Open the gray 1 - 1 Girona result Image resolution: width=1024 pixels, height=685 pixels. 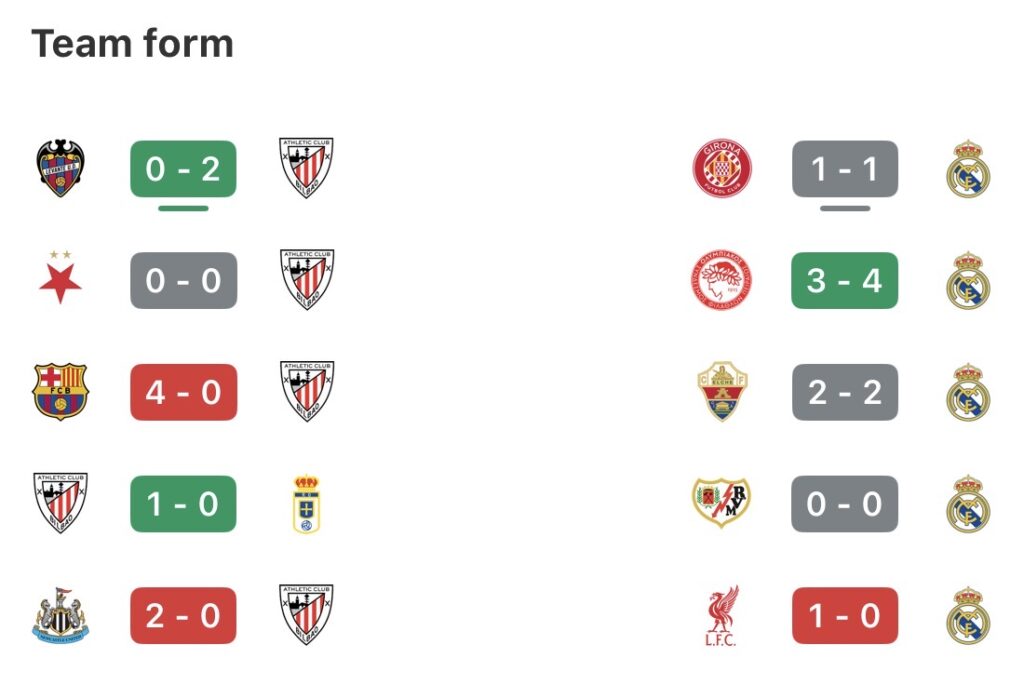tap(845, 168)
